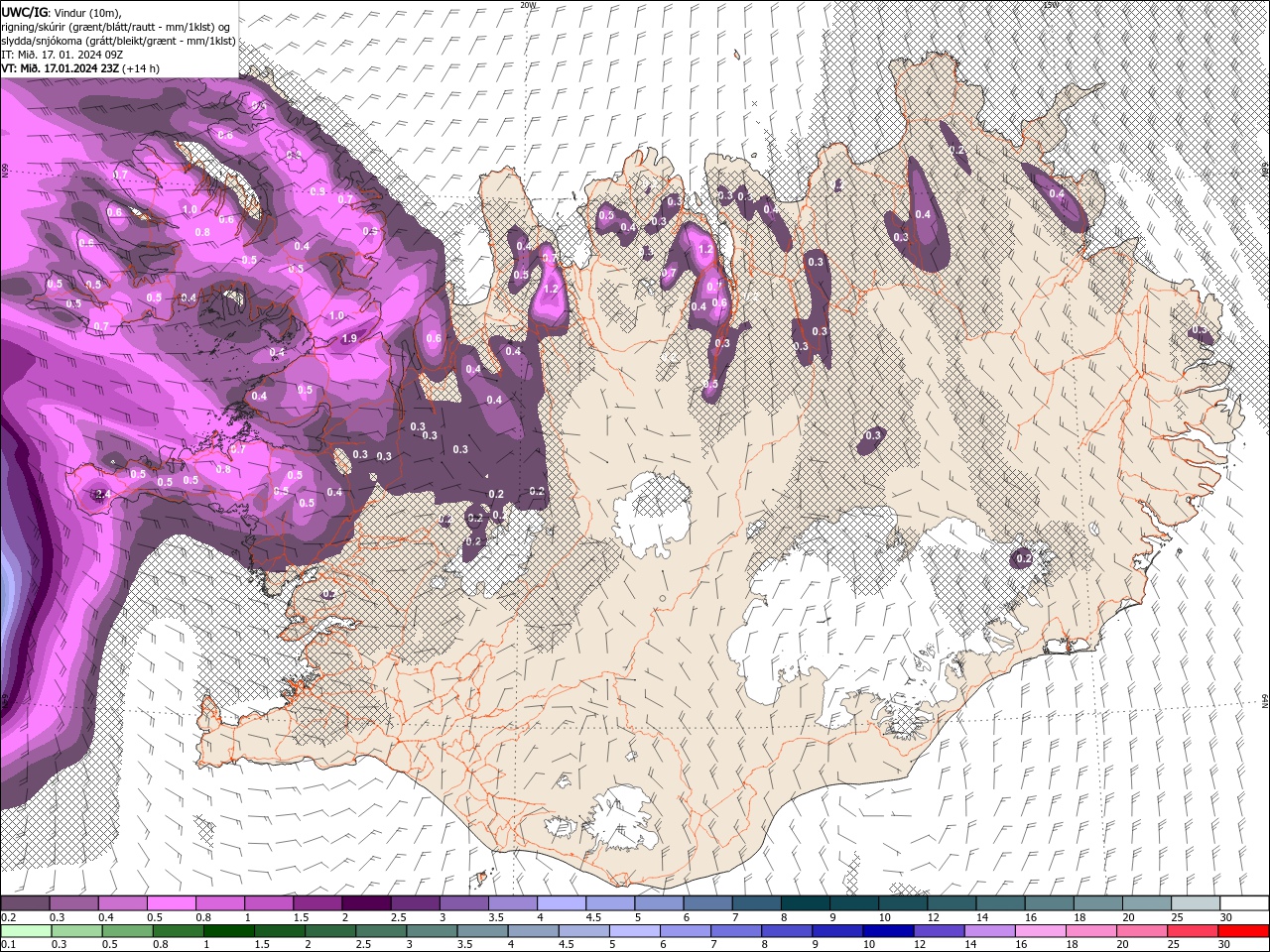Click the '1.9' precipitation value on the map
The width and height of the screenshot is (1270, 952).
pyautogui.click(x=349, y=338)
